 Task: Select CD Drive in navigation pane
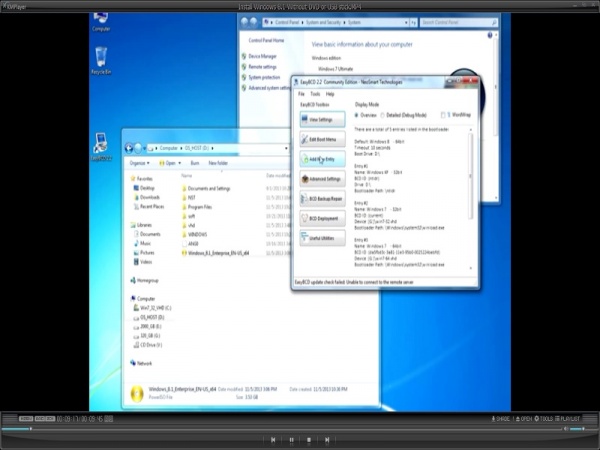click(x=148, y=345)
